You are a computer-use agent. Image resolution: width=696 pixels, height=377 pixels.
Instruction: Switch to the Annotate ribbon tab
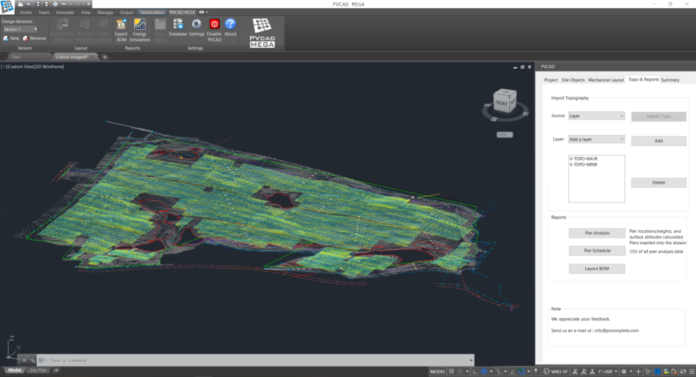coord(65,12)
